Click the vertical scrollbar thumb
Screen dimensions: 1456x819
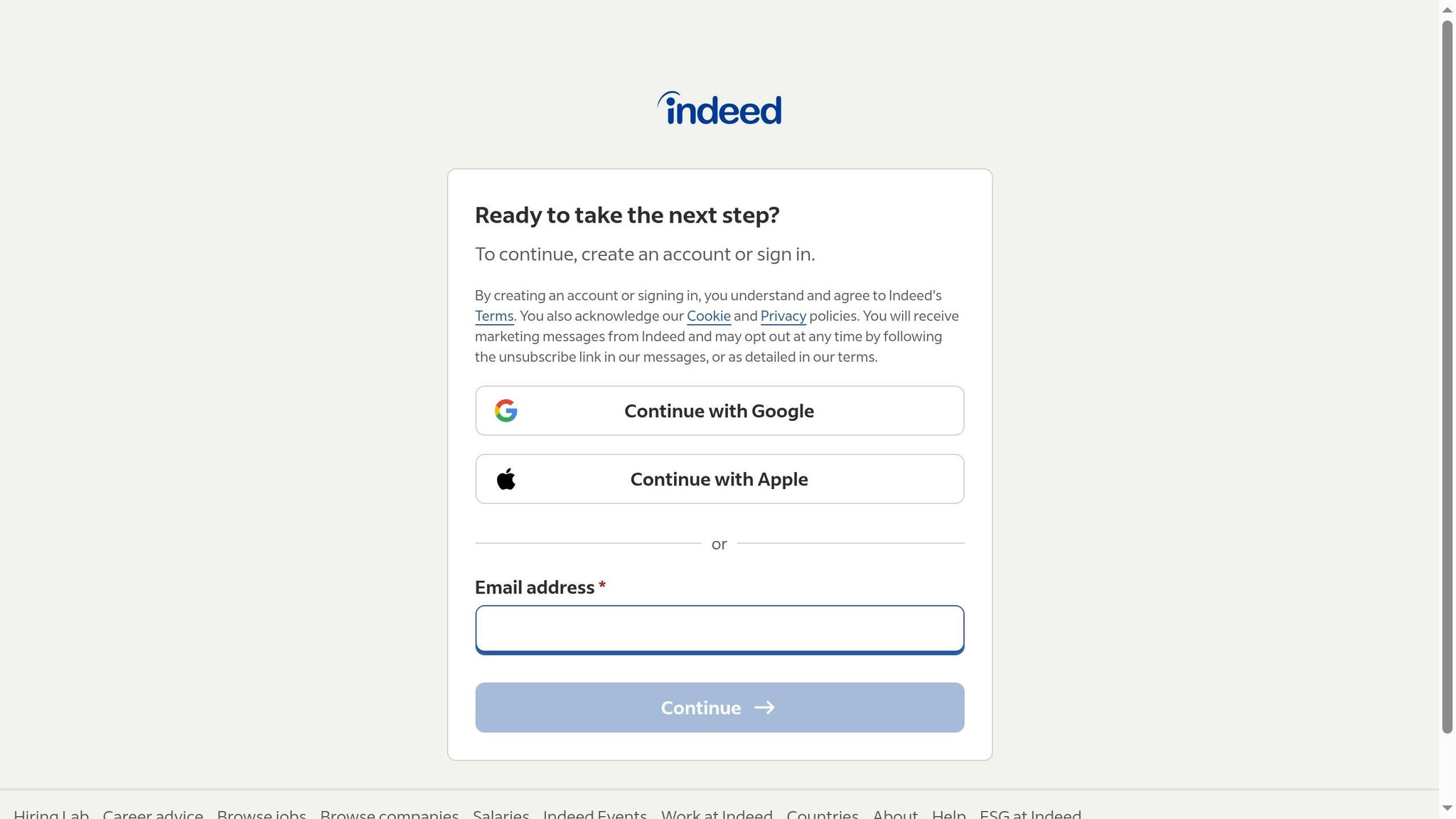point(1447,377)
